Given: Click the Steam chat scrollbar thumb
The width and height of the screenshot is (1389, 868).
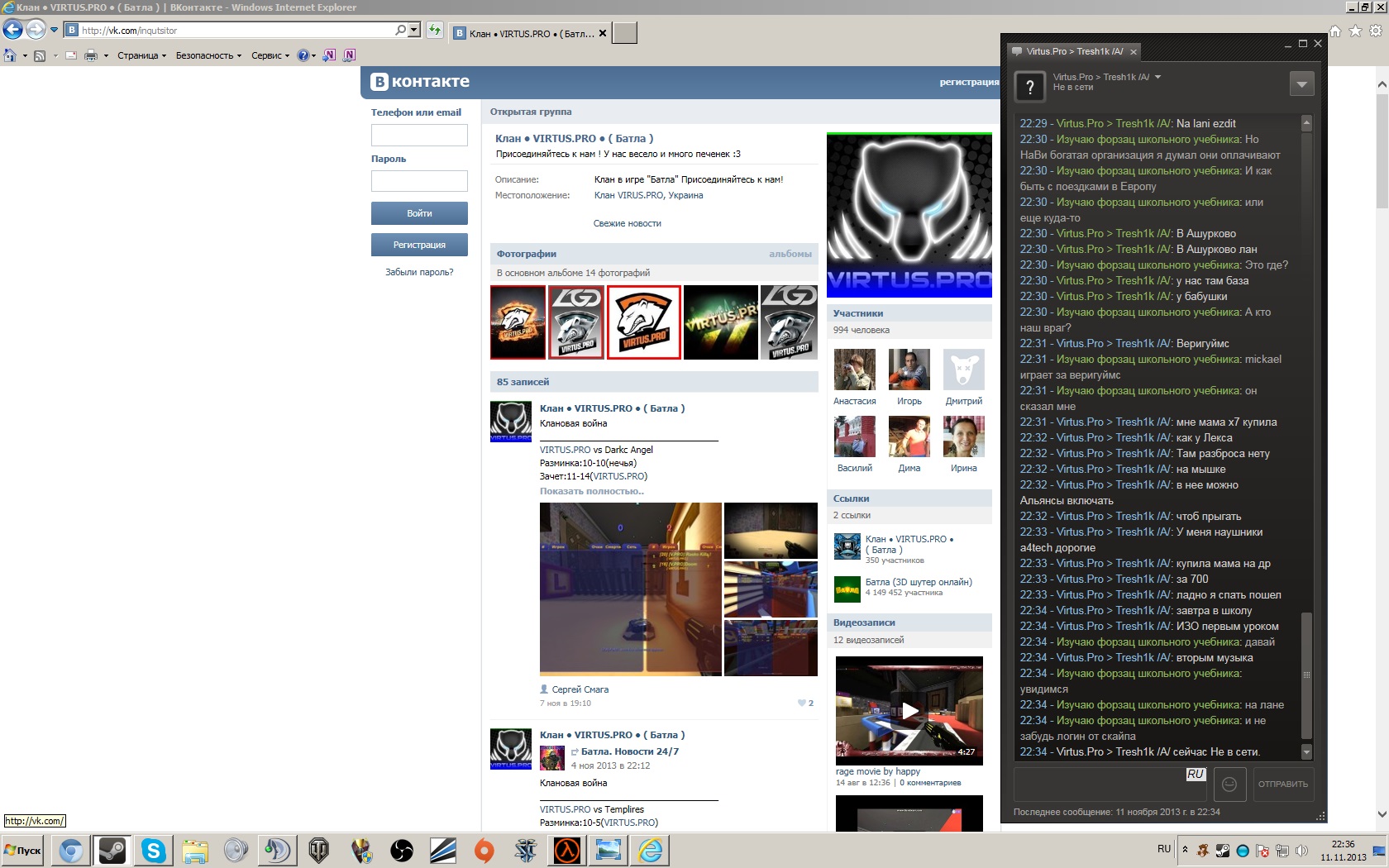Looking at the screenshot, I should pyautogui.click(x=1306, y=675).
